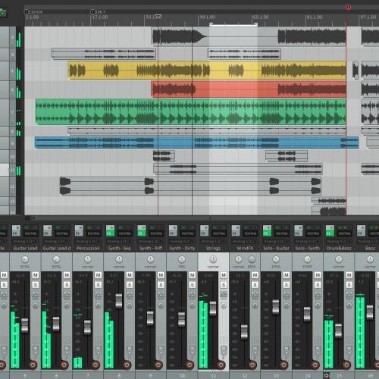
Task: Open the input selector above MindFX name
Action: point(245,241)
